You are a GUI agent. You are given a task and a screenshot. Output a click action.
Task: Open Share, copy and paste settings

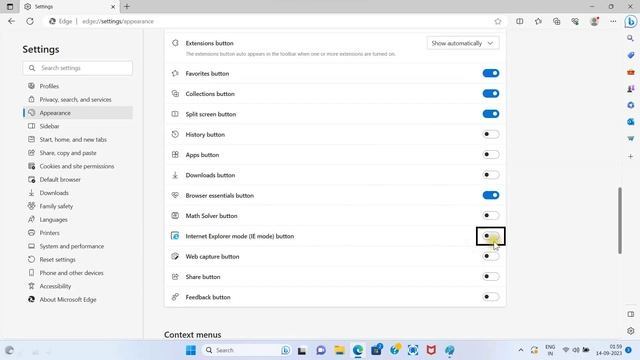coord(78,153)
